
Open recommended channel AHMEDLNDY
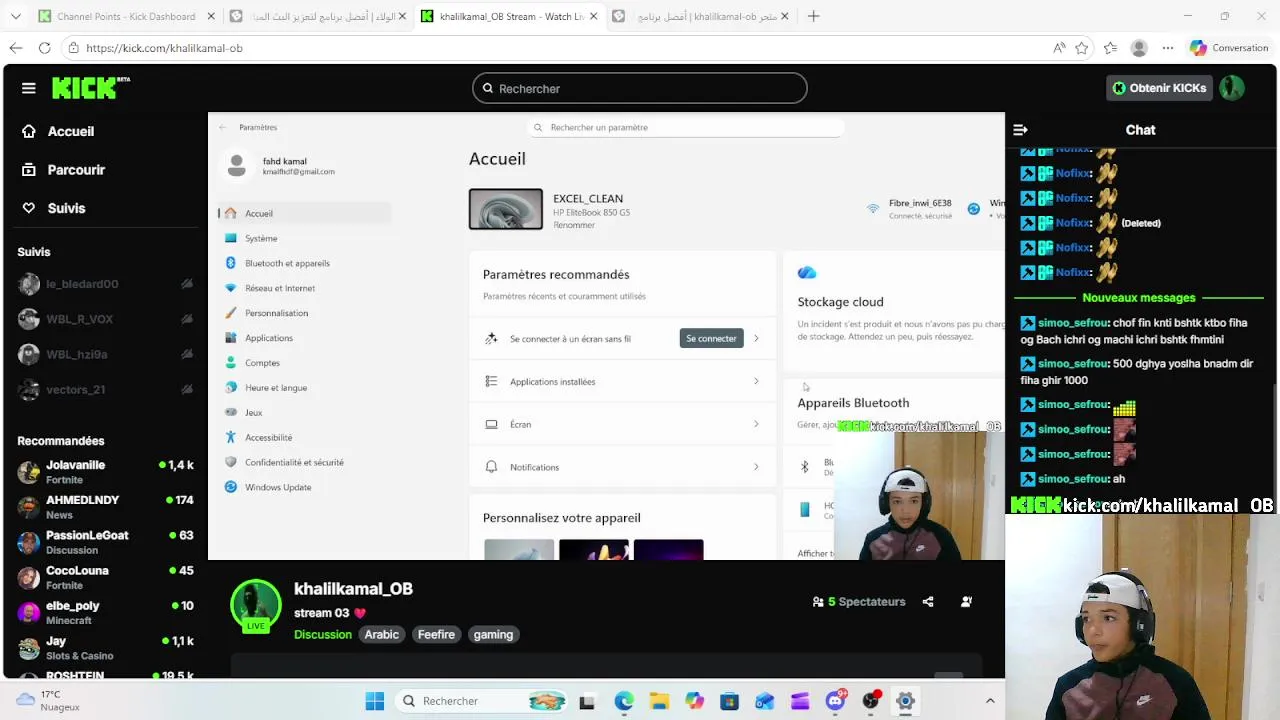(x=105, y=507)
